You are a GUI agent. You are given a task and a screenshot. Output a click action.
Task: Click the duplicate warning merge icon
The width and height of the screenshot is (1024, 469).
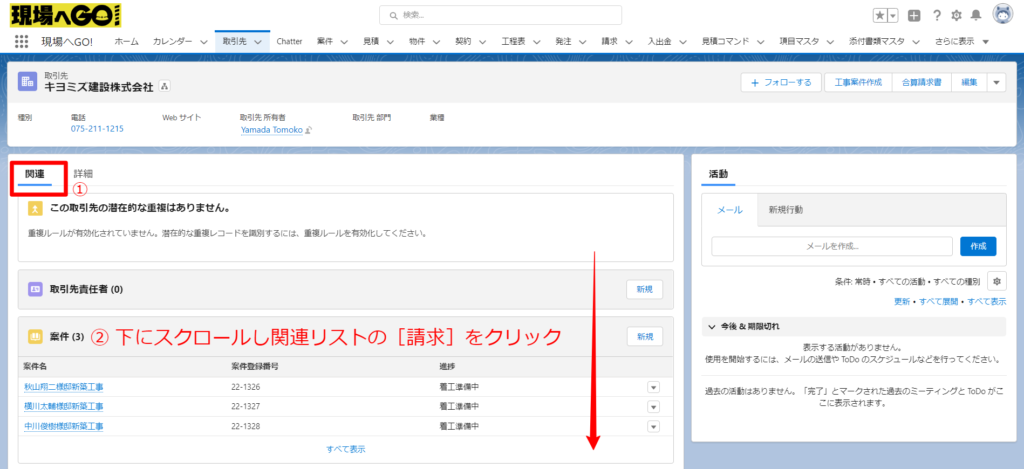(35, 209)
